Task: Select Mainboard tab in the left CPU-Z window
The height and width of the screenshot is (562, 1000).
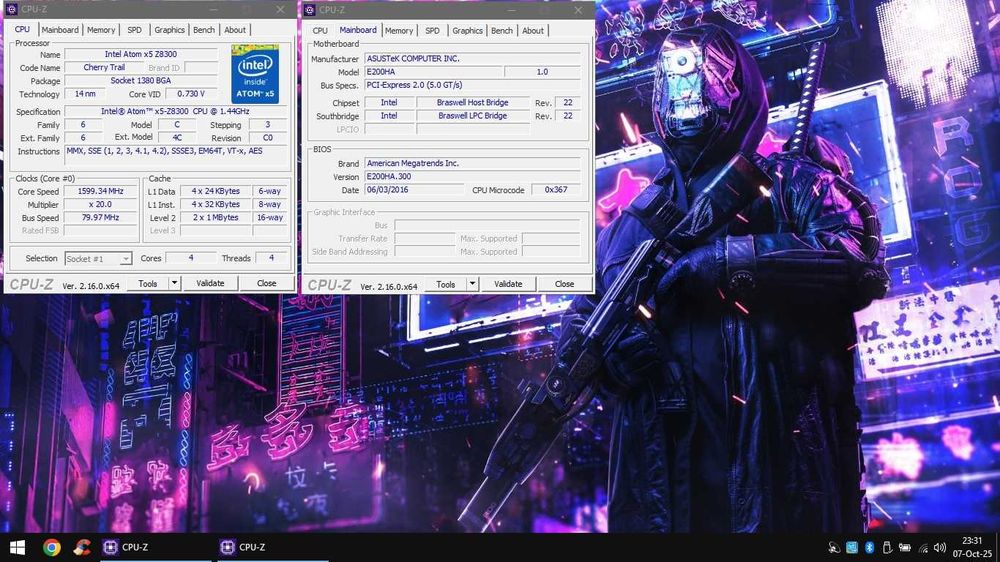Action: point(60,30)
